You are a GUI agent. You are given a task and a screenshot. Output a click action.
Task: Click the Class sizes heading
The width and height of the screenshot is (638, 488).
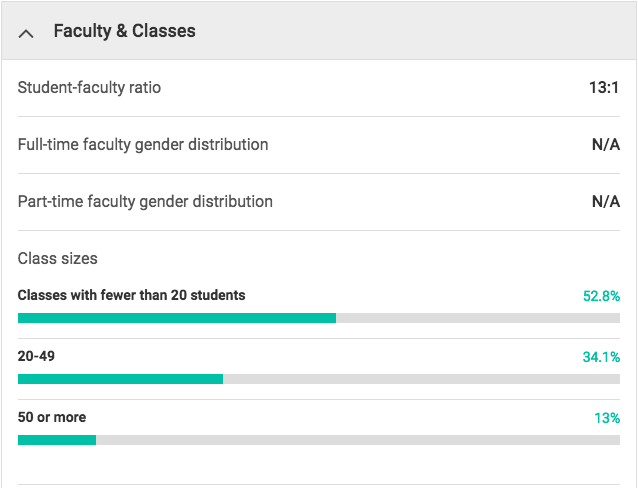tap(58, 259)
